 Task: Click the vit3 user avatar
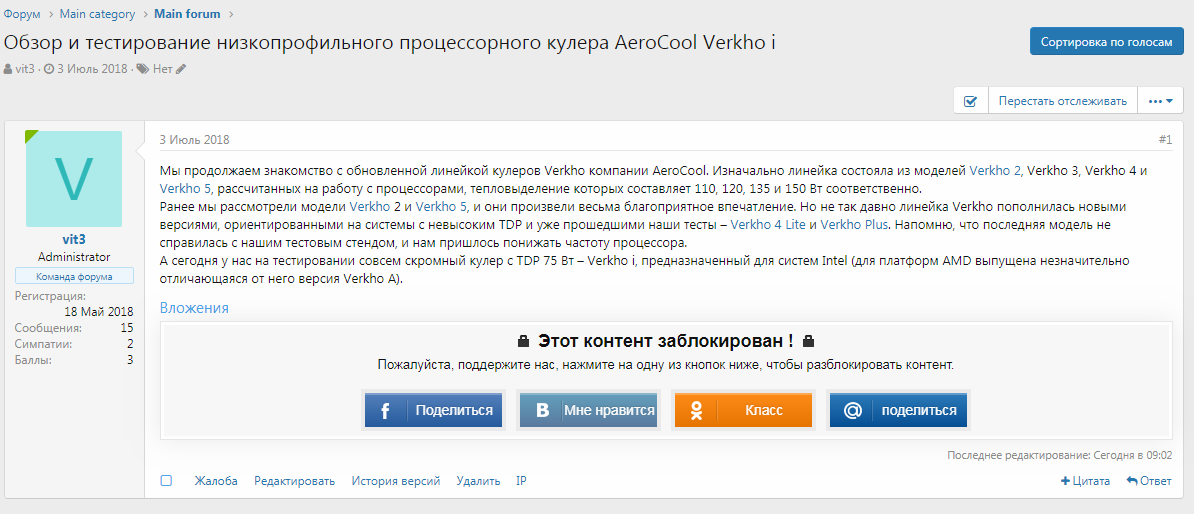pos(73,179)
